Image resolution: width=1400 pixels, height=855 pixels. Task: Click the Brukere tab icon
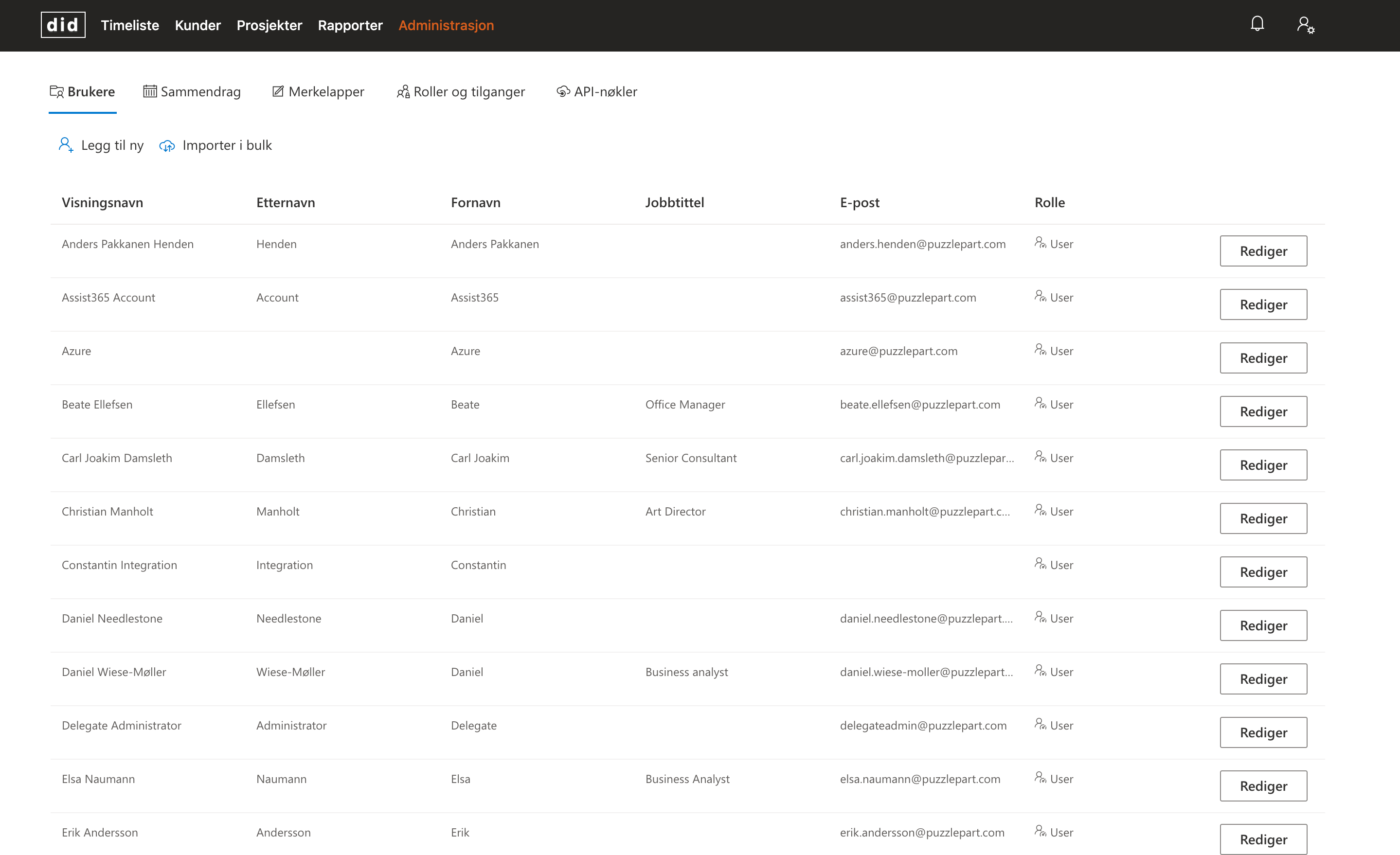point(57,91)
